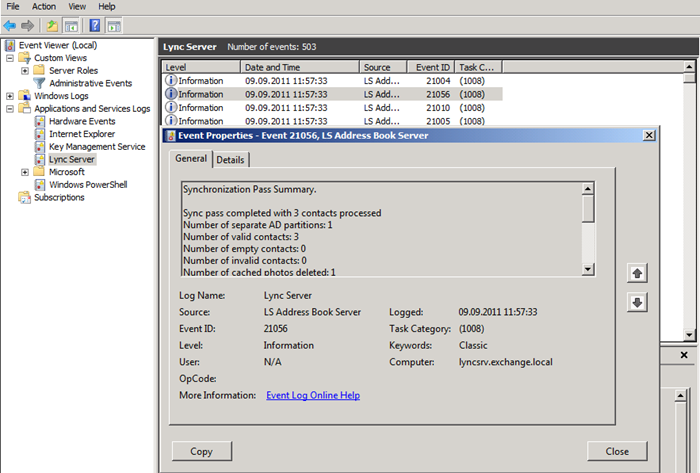
Task: Expand the Microsoft tree node
Action: 25,172
